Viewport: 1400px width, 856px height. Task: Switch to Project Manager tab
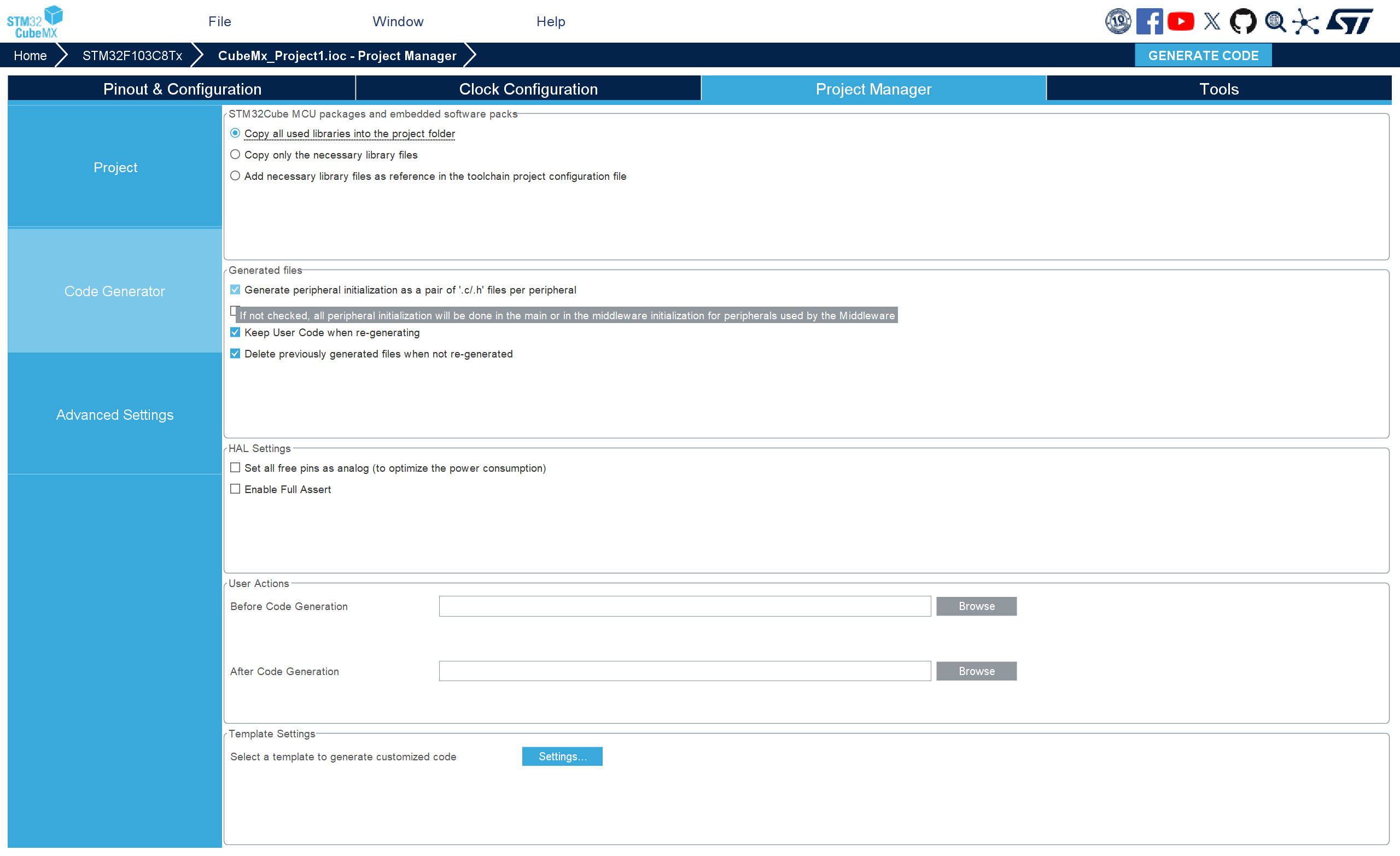873,89
